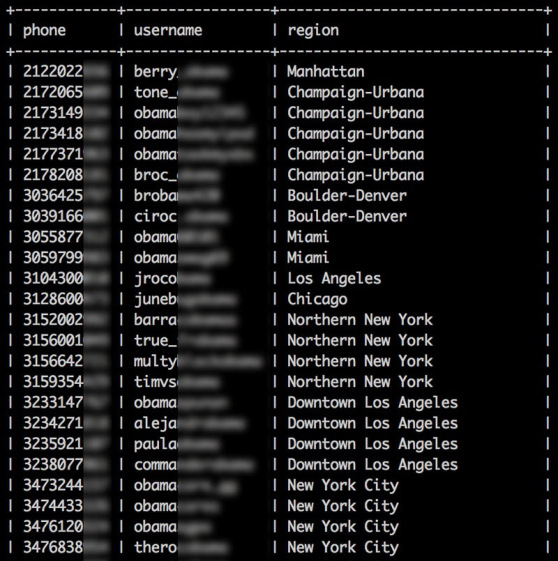Select the username starting with aleja

click(x=190, y=424)
